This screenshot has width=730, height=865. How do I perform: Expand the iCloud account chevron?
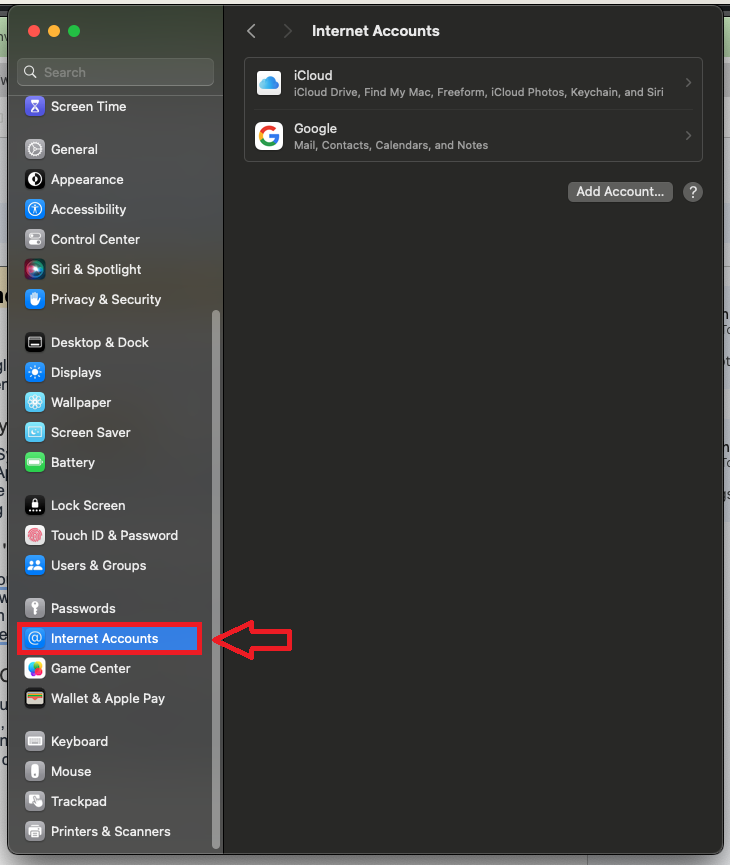click(688, 83)
